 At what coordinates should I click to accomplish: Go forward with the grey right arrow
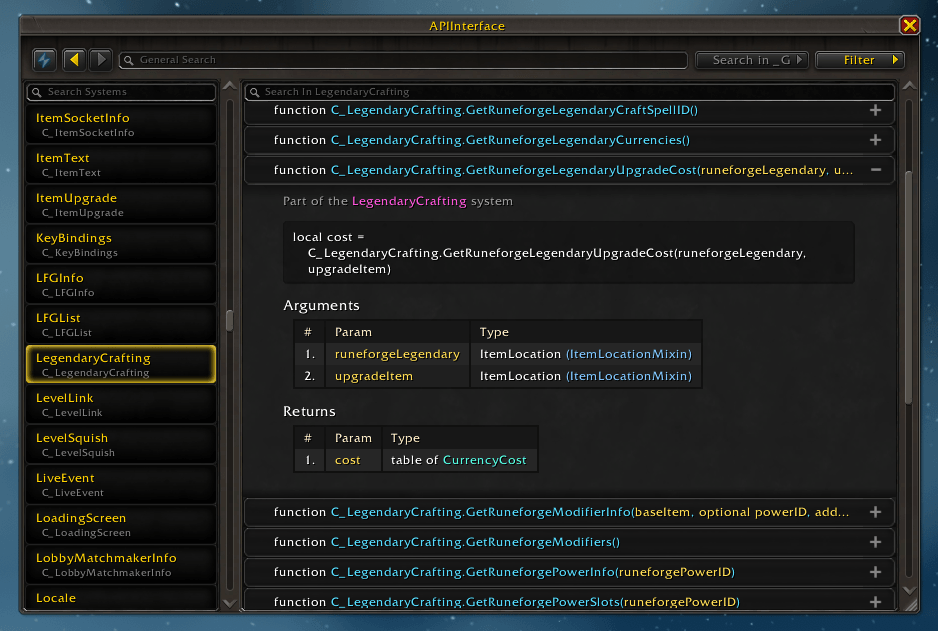(x=101, y=59)
